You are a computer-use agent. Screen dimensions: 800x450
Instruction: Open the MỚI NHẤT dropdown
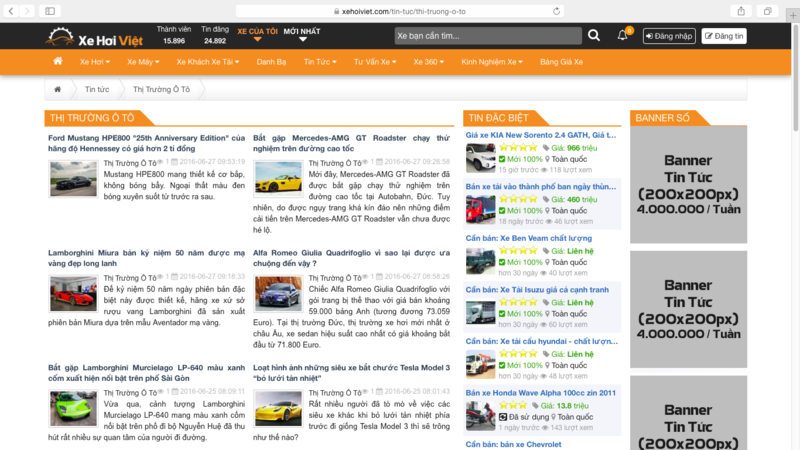[x=302, y=34]
